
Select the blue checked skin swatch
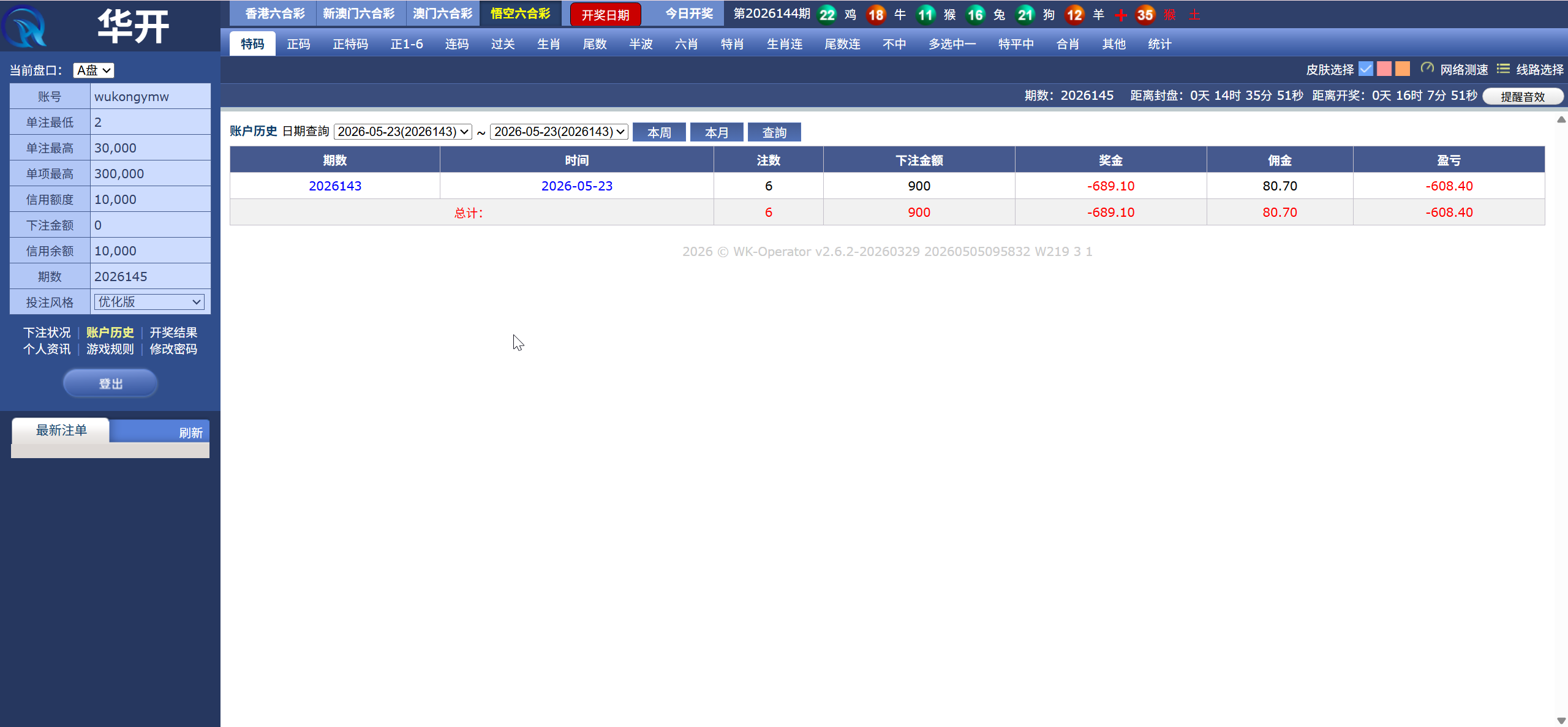tap(1365, 69)
